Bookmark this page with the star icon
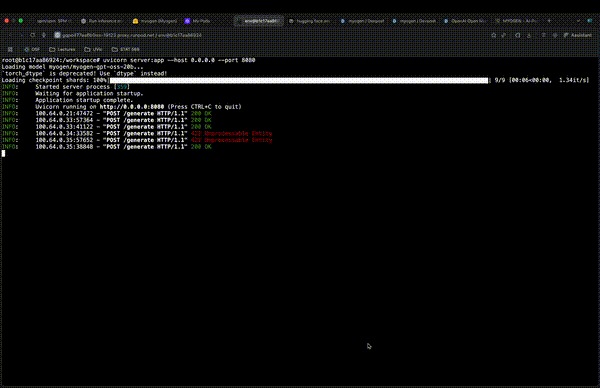Viewport: 600px width, 388px height. click(494, 35)
